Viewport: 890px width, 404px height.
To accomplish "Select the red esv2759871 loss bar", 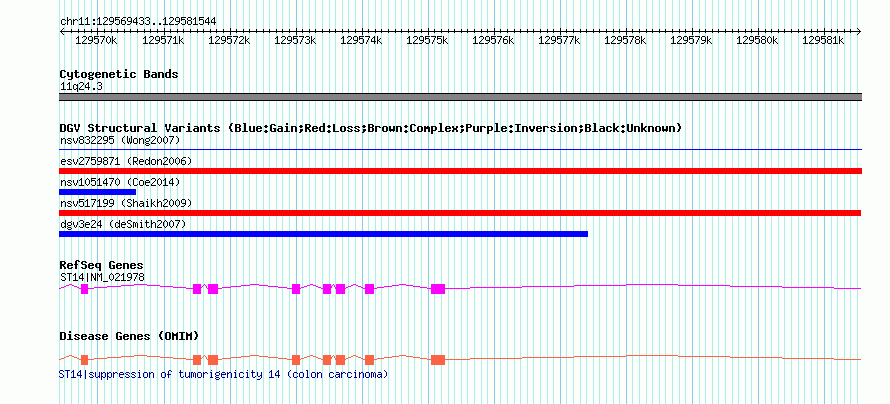I will [460, 171].
